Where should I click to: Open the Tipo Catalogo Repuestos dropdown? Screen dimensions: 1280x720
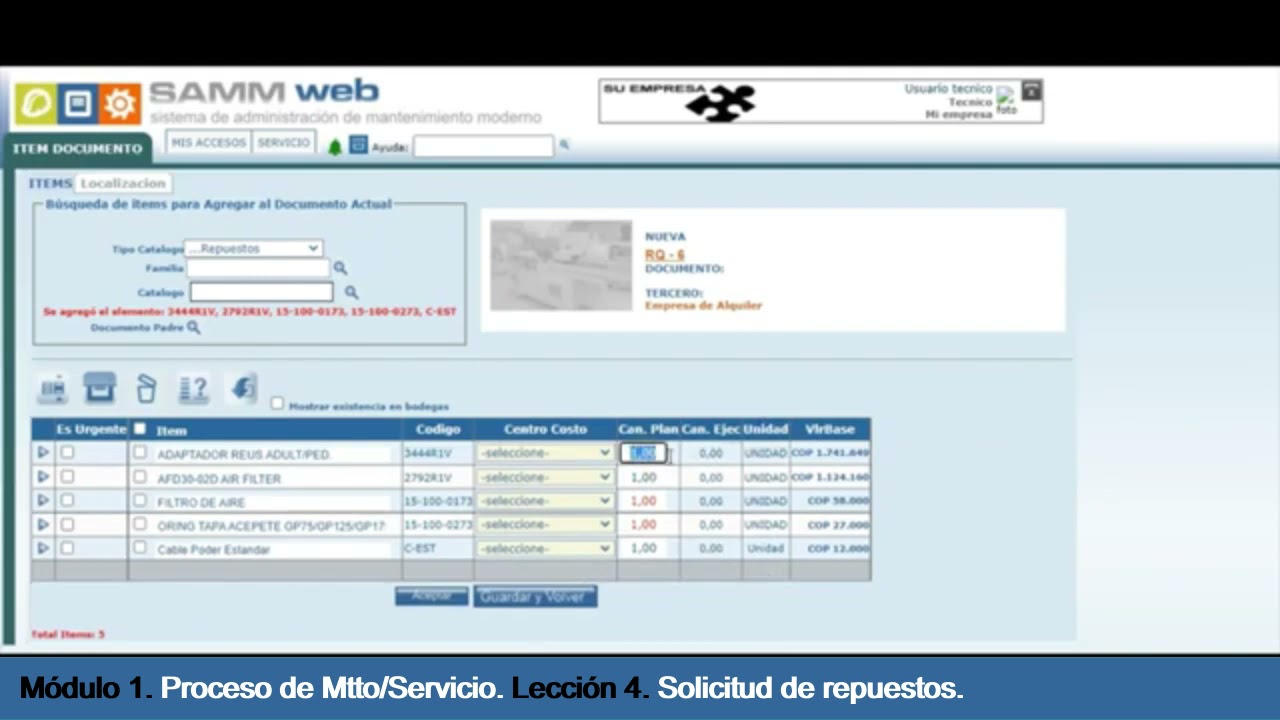pos(253,248)
